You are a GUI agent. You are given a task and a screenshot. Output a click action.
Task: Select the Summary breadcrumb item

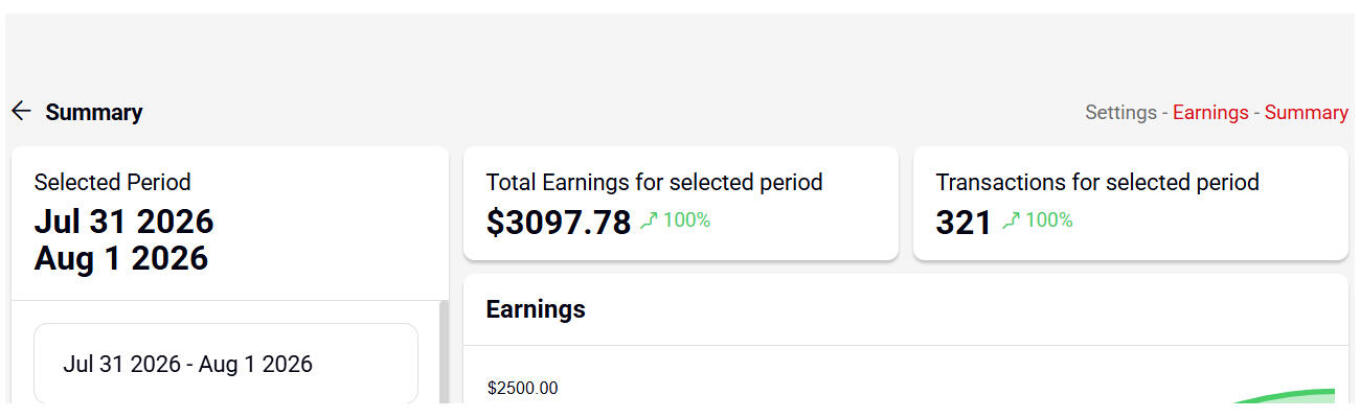pyautogui.click(x=1306, y=112)
